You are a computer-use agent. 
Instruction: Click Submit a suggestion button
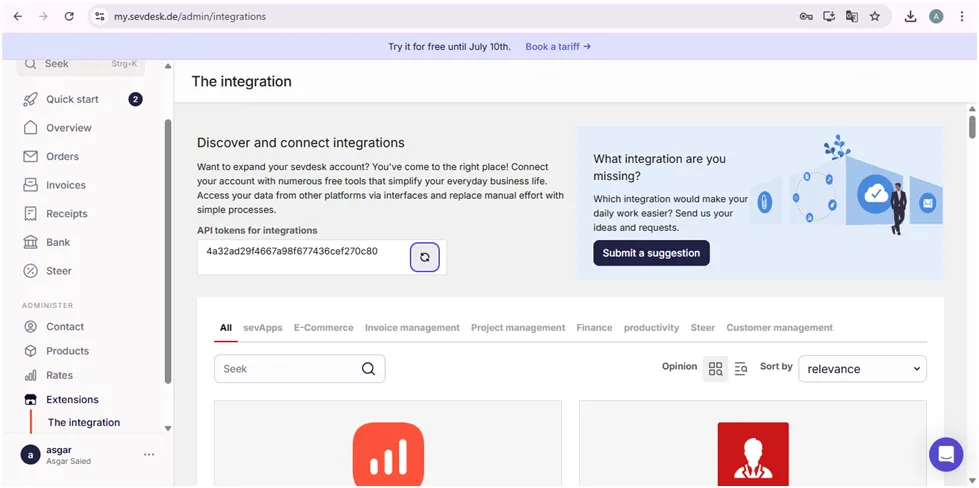click(651, 253)
